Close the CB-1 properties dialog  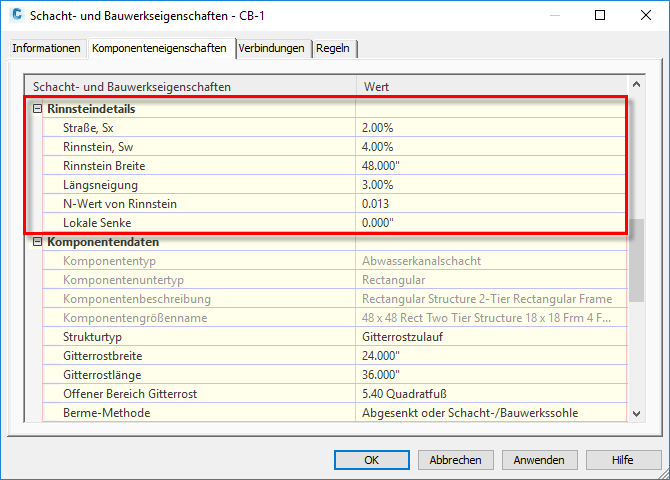[x=646, y=15]
